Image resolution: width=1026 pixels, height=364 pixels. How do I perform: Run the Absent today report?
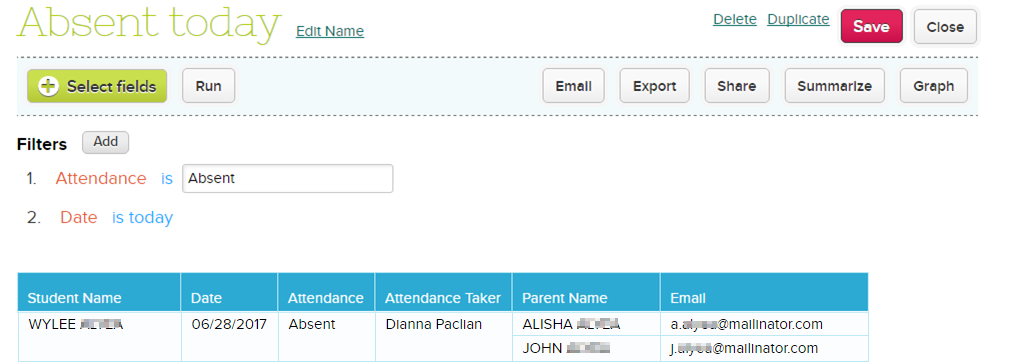tap(208, 86)
